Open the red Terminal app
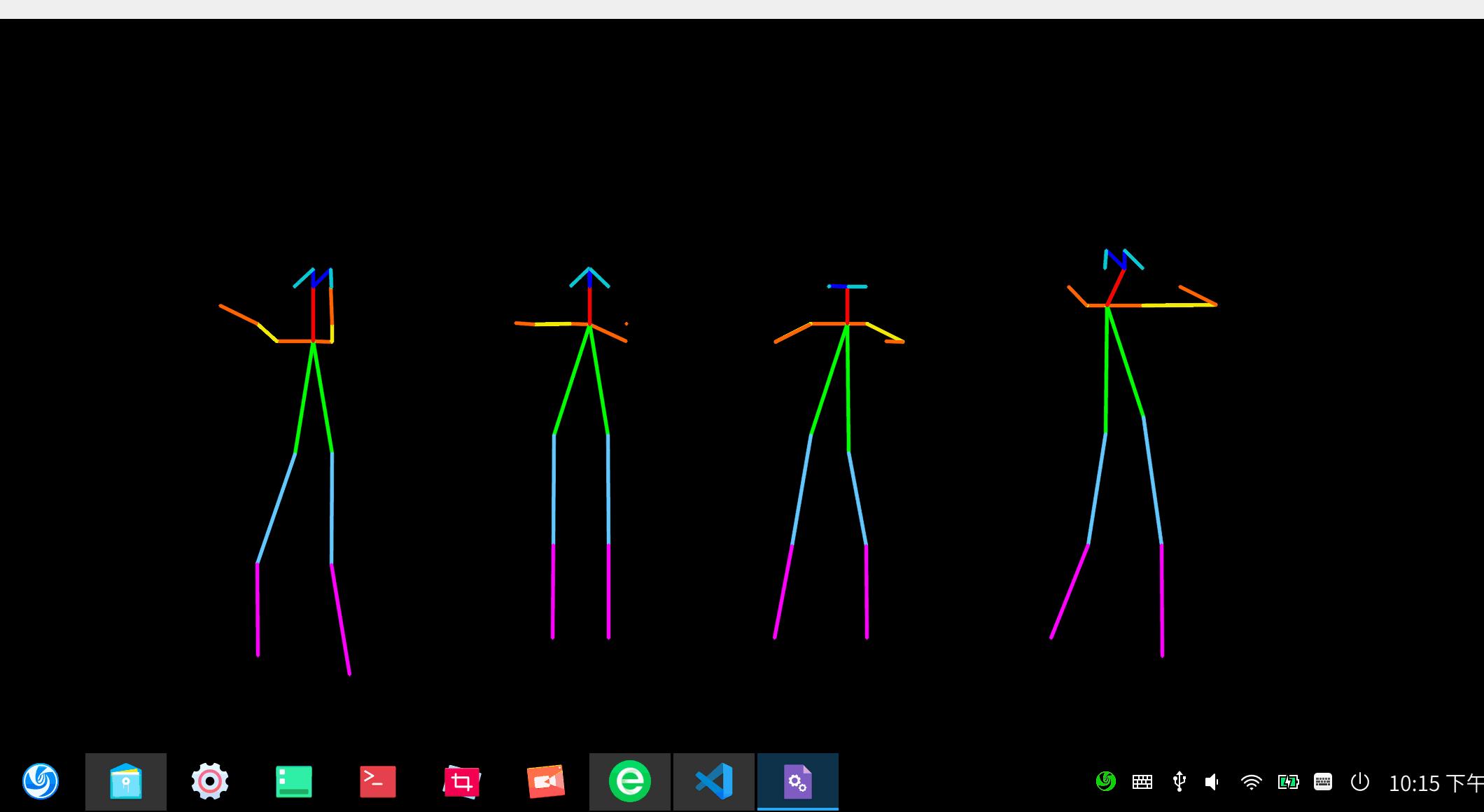This screenshot has height=812, width=1484. 377,781
